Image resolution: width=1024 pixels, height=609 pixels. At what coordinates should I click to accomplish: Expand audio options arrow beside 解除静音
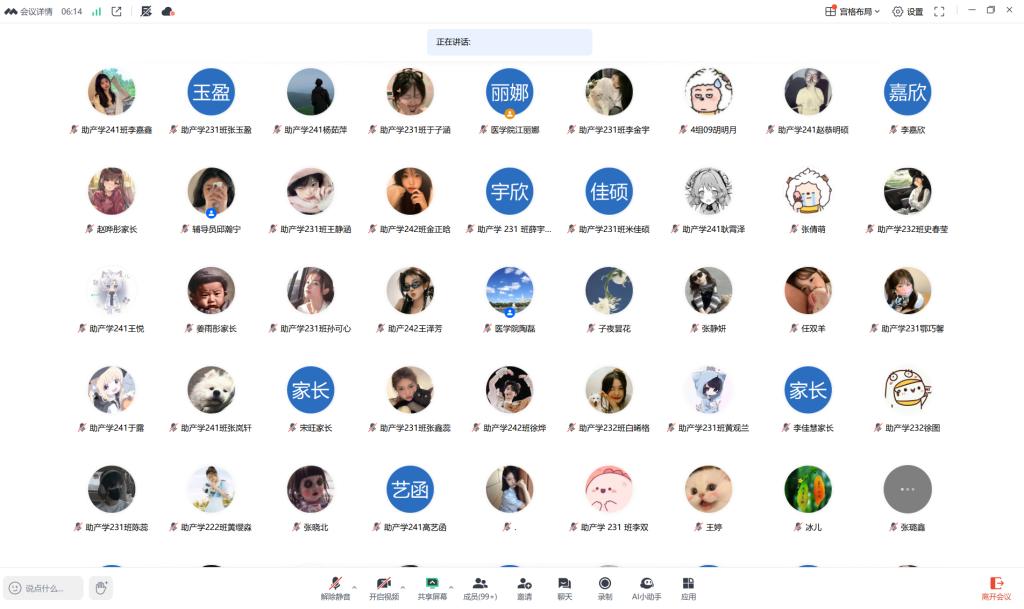(x=354, y=586)
